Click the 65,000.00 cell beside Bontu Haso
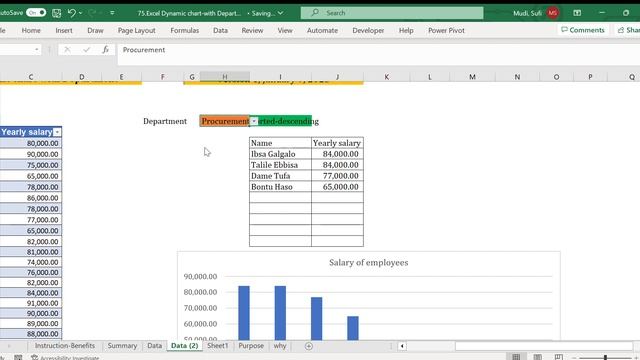Viewport: 640px width, 360px height. pyautogui.click(x=337, y=187)
